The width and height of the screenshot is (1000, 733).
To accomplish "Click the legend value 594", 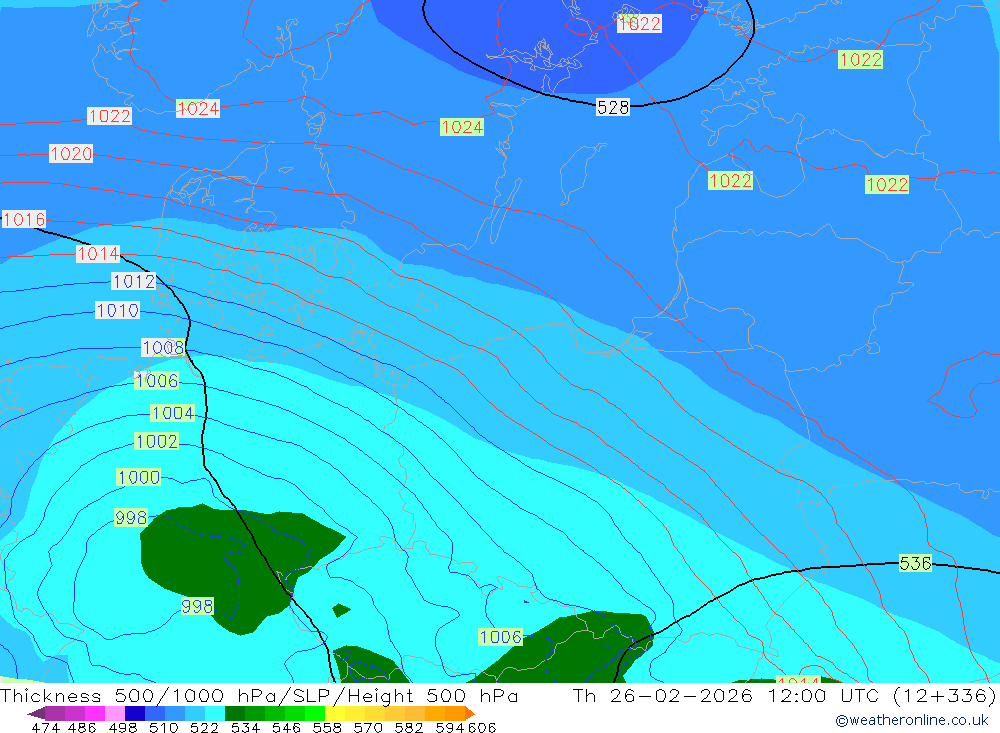I will (x=450, y=727).
